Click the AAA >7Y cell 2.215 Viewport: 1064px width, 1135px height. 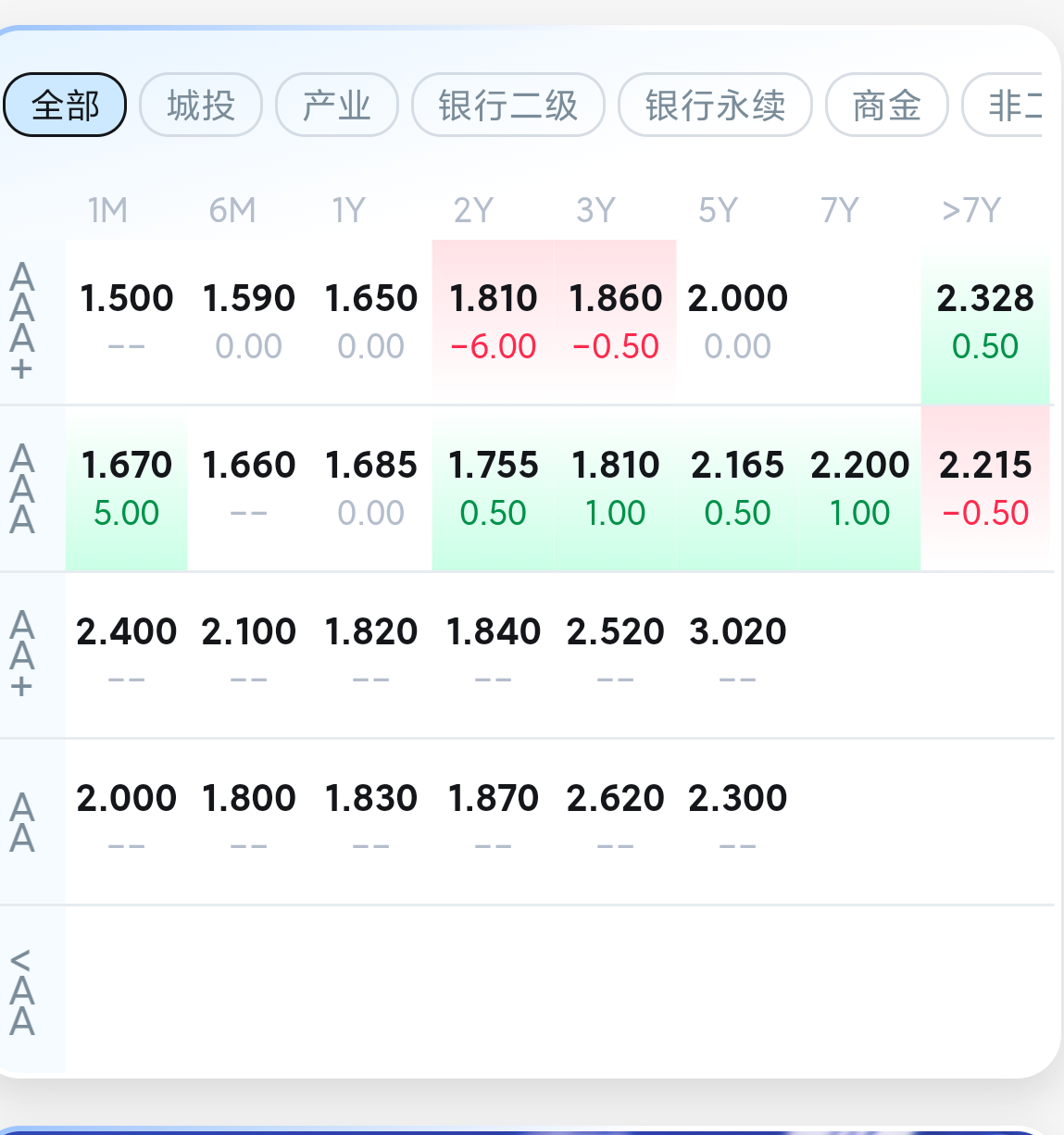pos(984,487)
